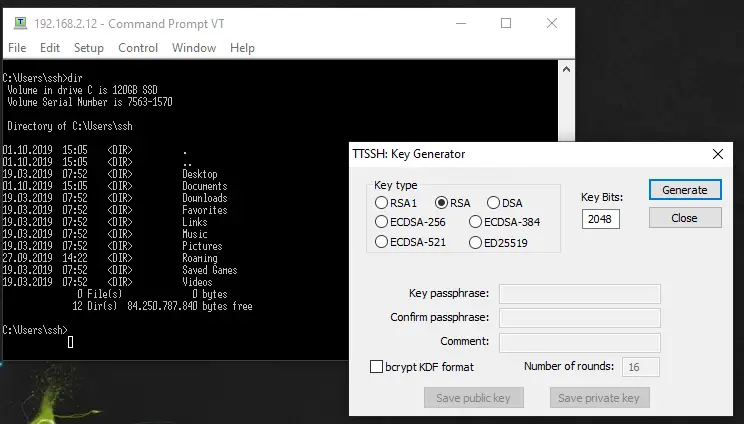Image resolution: width=744 pixels, height=424 pixels.
Task: Click the Save private key button
Action: click(599, 397)
